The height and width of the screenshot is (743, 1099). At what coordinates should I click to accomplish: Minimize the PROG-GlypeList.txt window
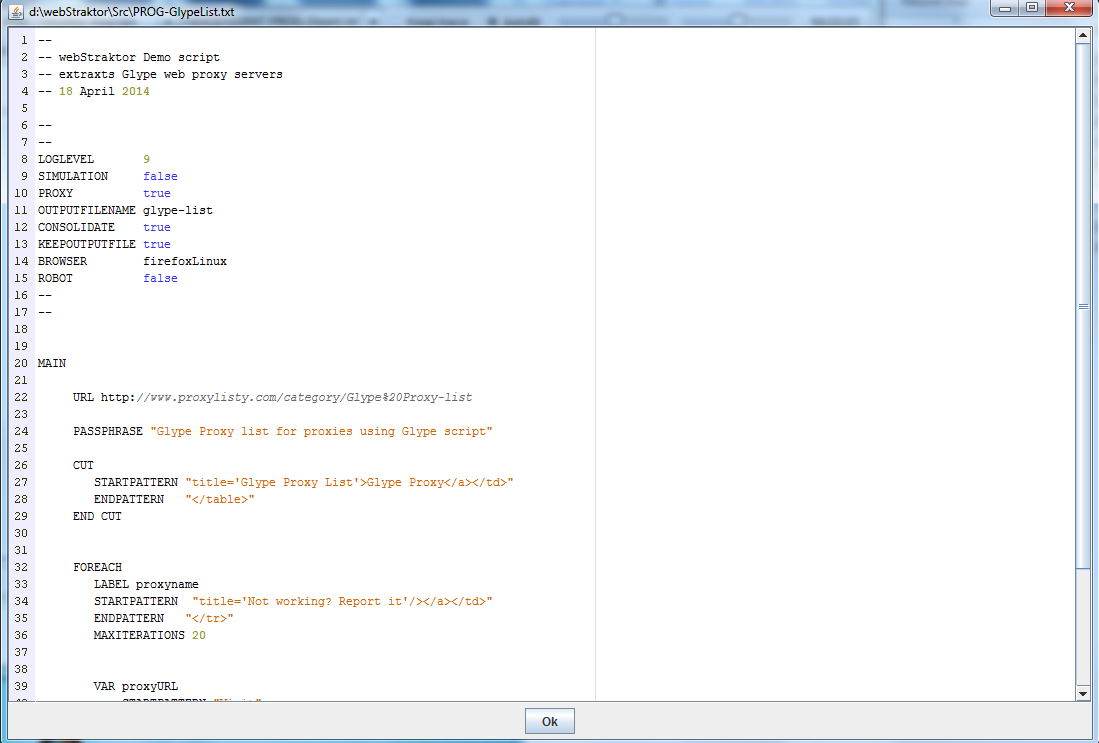coord(1005,7)
